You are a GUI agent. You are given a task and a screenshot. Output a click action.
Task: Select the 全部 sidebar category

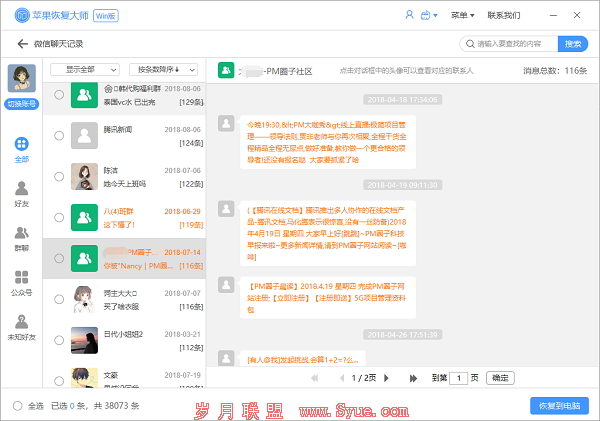21,150
